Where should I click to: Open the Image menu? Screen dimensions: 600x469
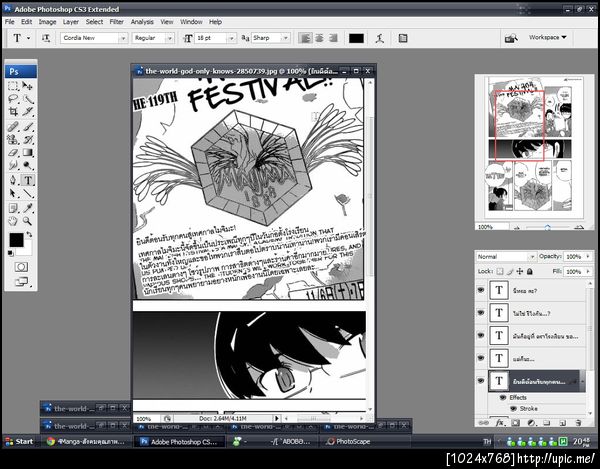[x=47, y=22]
